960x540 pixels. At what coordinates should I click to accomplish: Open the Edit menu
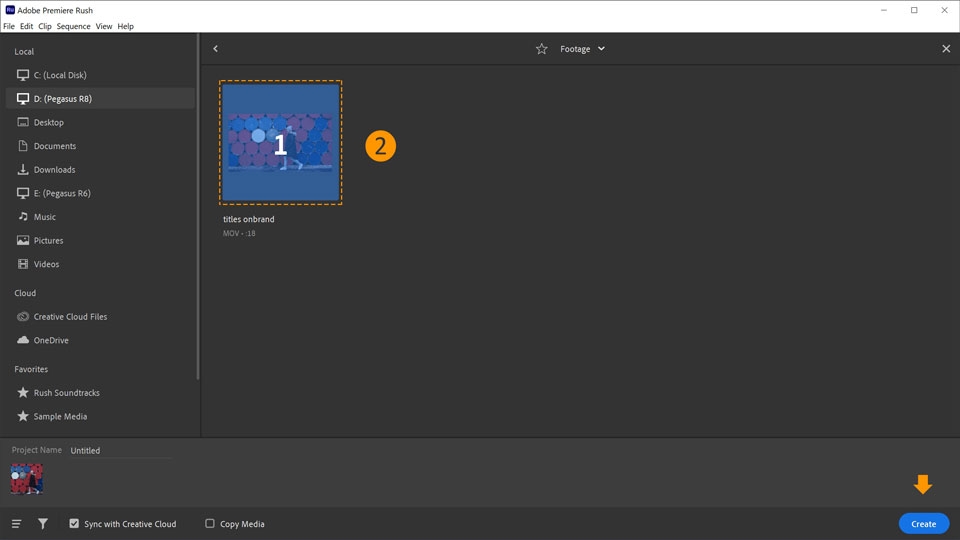pos(26,26)
